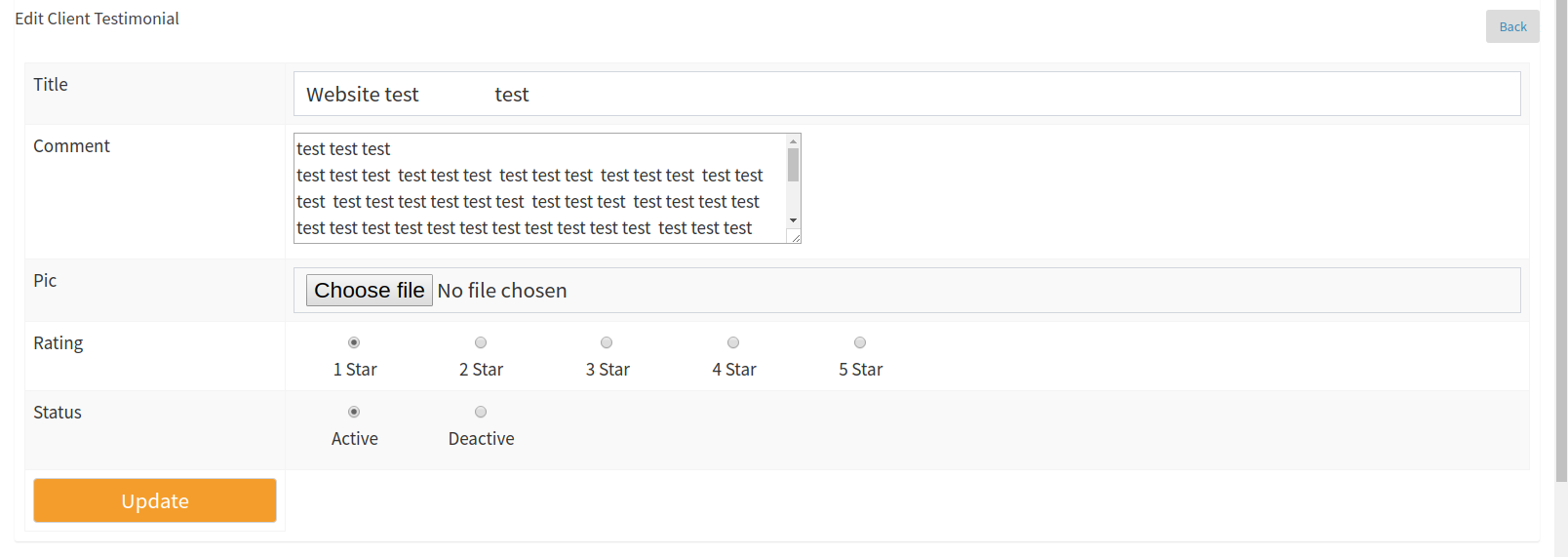The height and width of the screenshot is (557, 1568).
Task: Select the 3 Star rating
Action: (x=607, y=342)
